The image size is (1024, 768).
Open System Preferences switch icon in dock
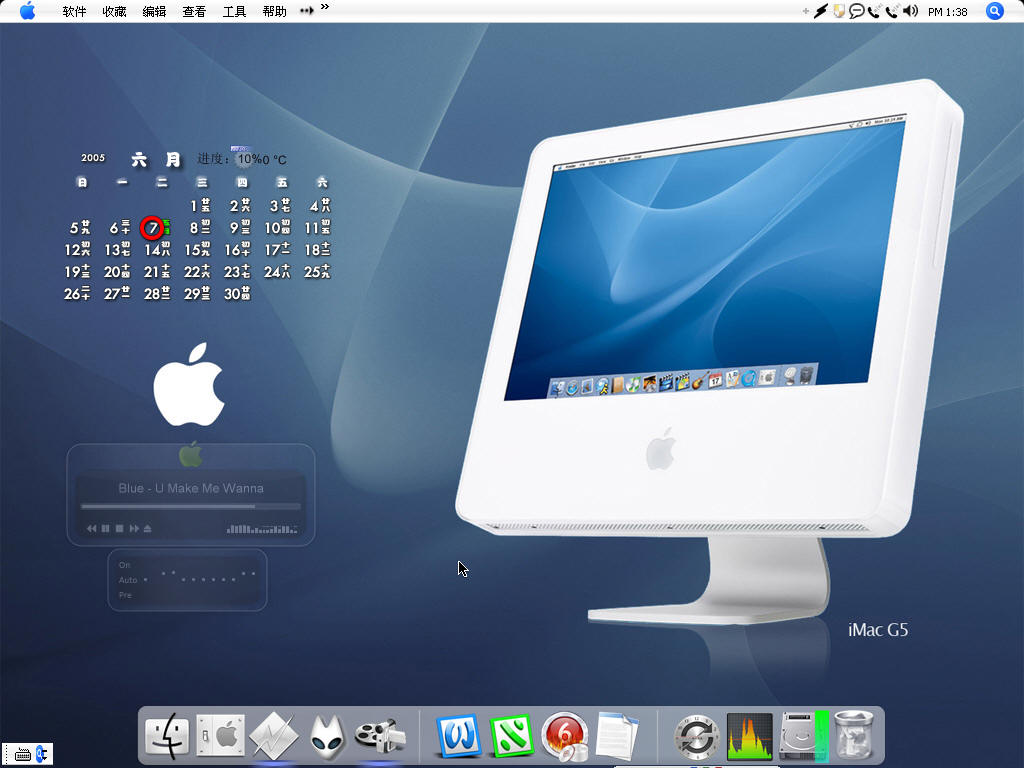221,736
